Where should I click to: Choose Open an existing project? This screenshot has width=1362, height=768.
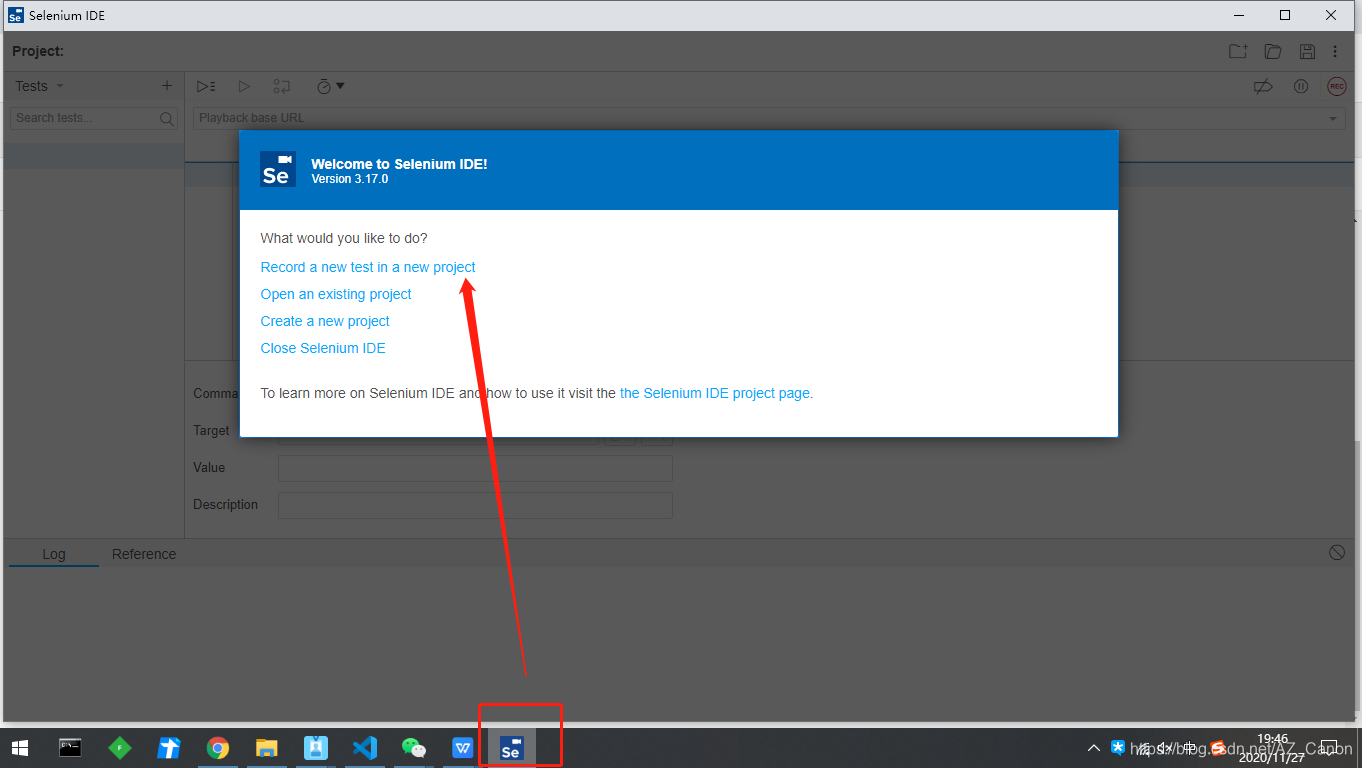(336, 294)
